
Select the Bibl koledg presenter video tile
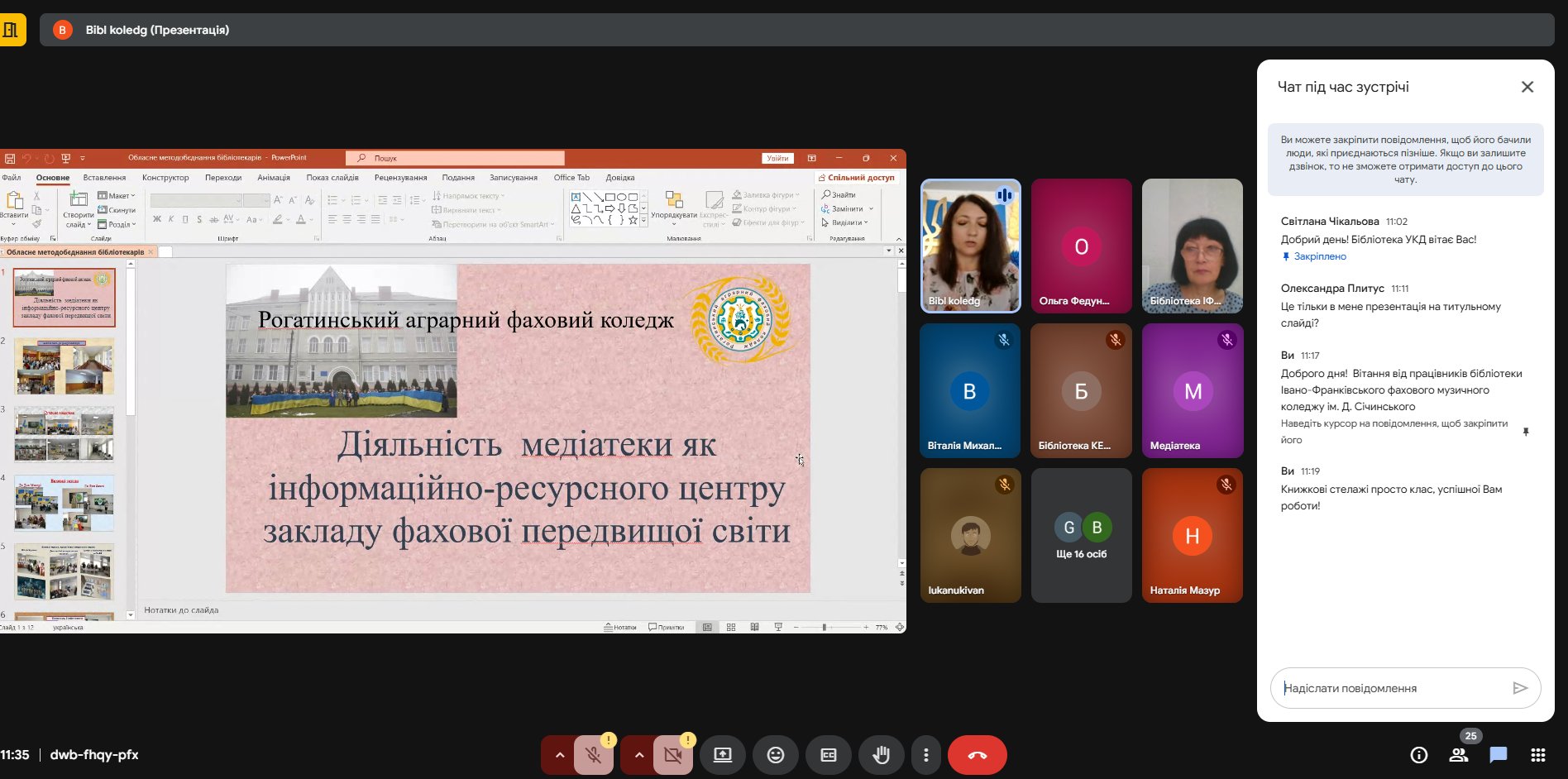pyautogui.click(x=970, y=246)
